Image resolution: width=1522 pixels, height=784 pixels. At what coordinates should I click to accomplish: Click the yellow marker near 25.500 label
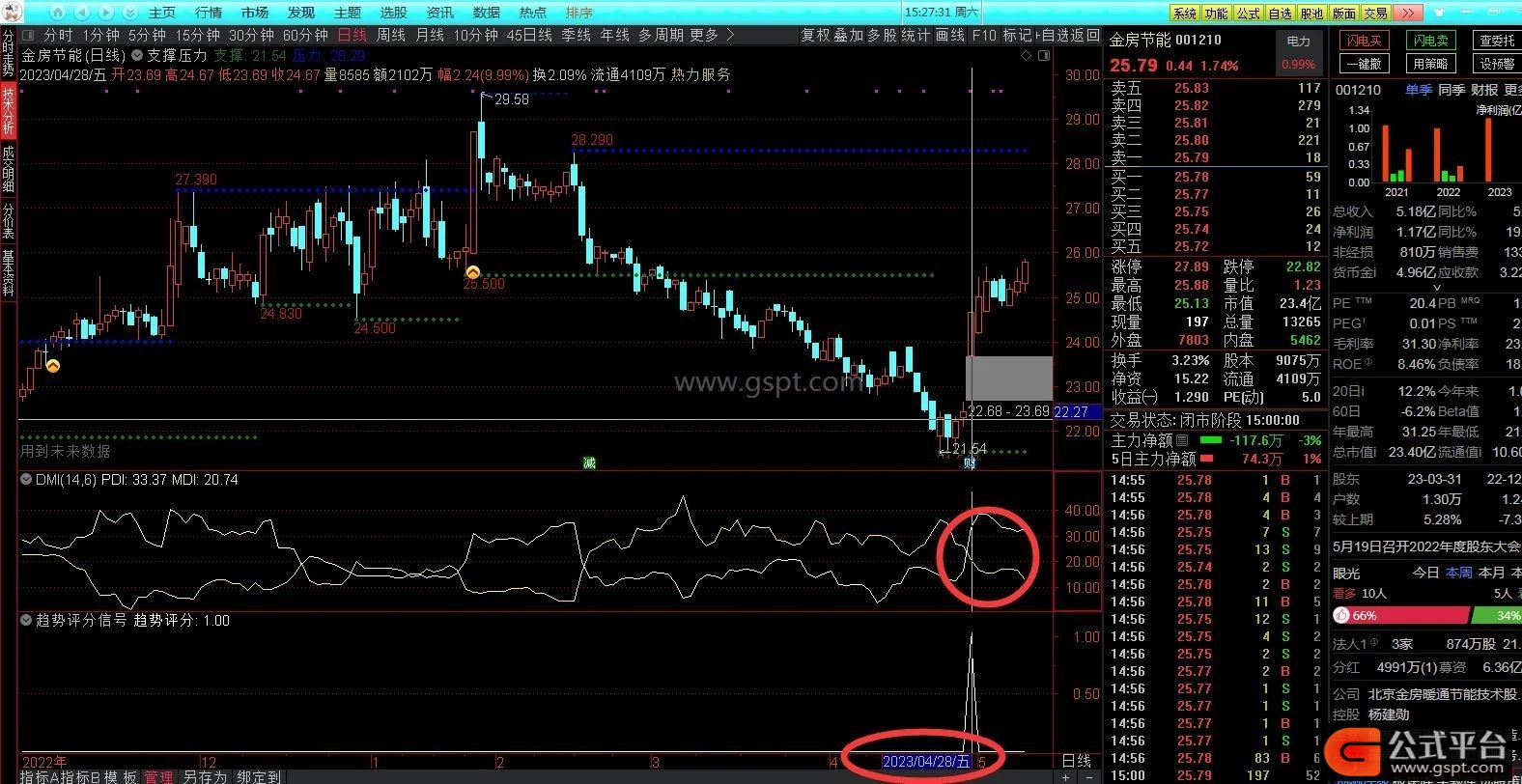[x=473, y=272]
